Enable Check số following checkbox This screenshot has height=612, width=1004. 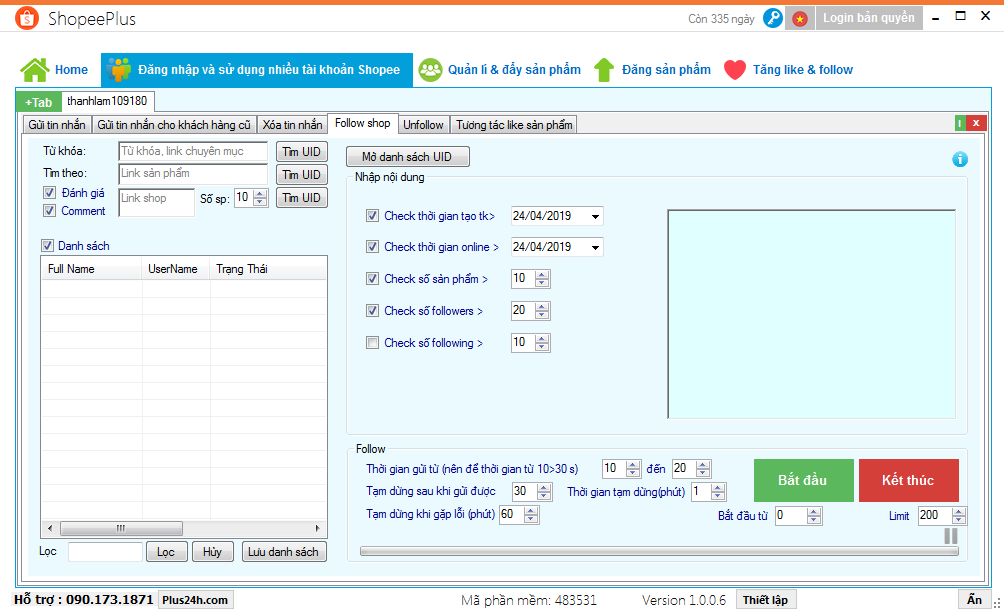pos(373,343)
